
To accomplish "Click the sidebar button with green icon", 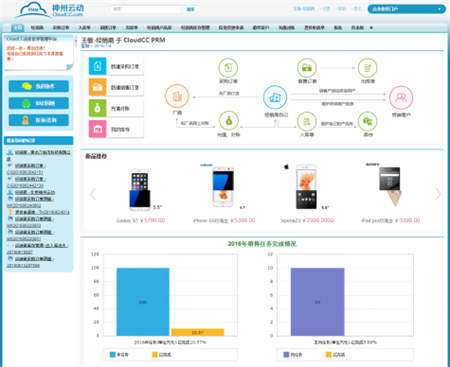I will 39,103.
